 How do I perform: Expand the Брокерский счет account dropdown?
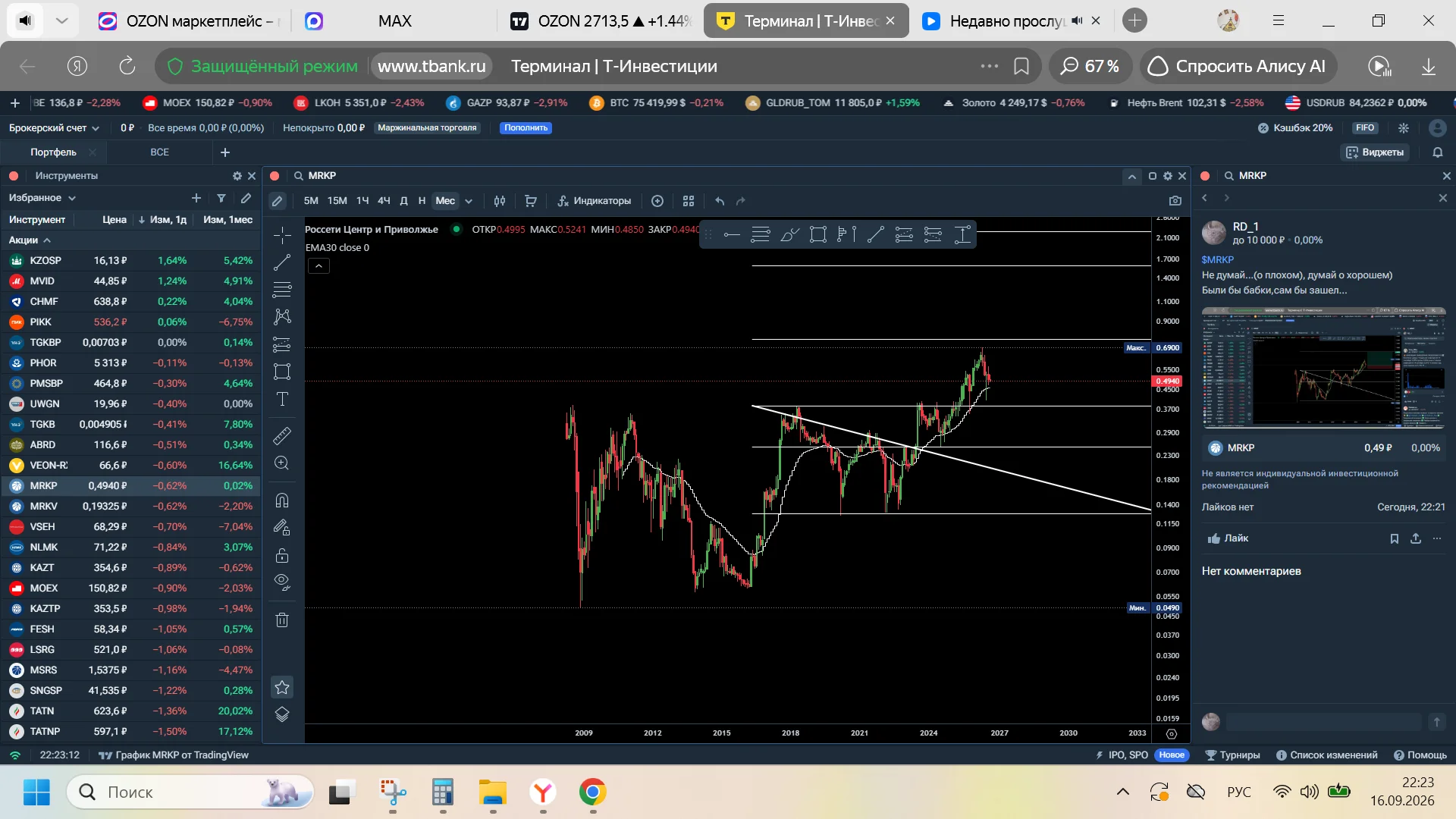click(x=55, y=128)
